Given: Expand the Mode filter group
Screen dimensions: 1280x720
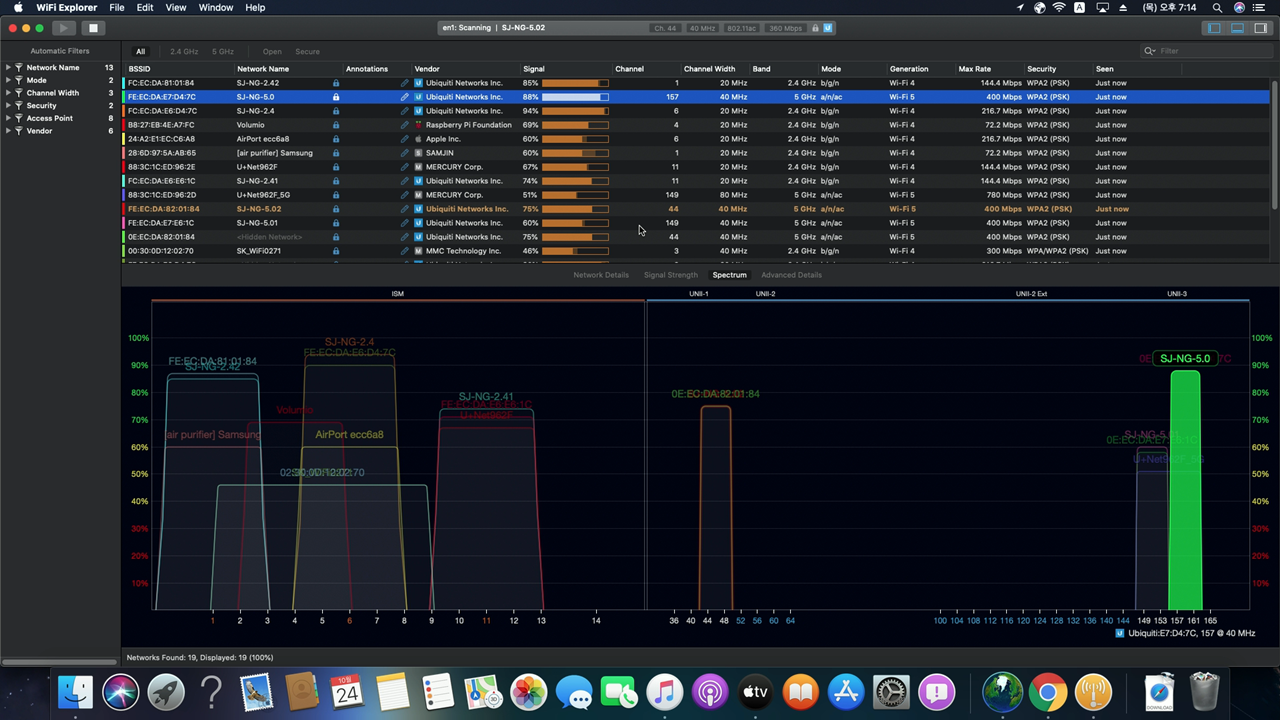Looking at the screenshot, I should coord(8,80).
